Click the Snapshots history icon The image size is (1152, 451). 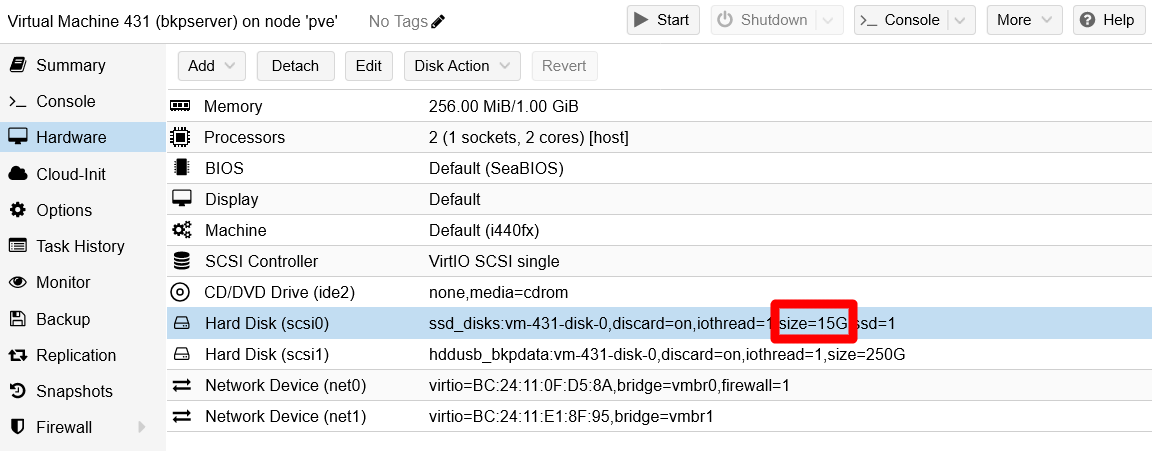click(x=18, y=391)
